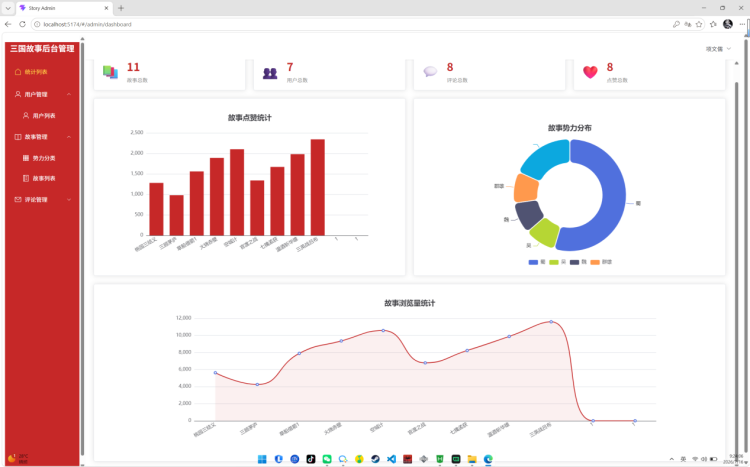Click the two-users icon for 用户总数

(x=270, y=73)
